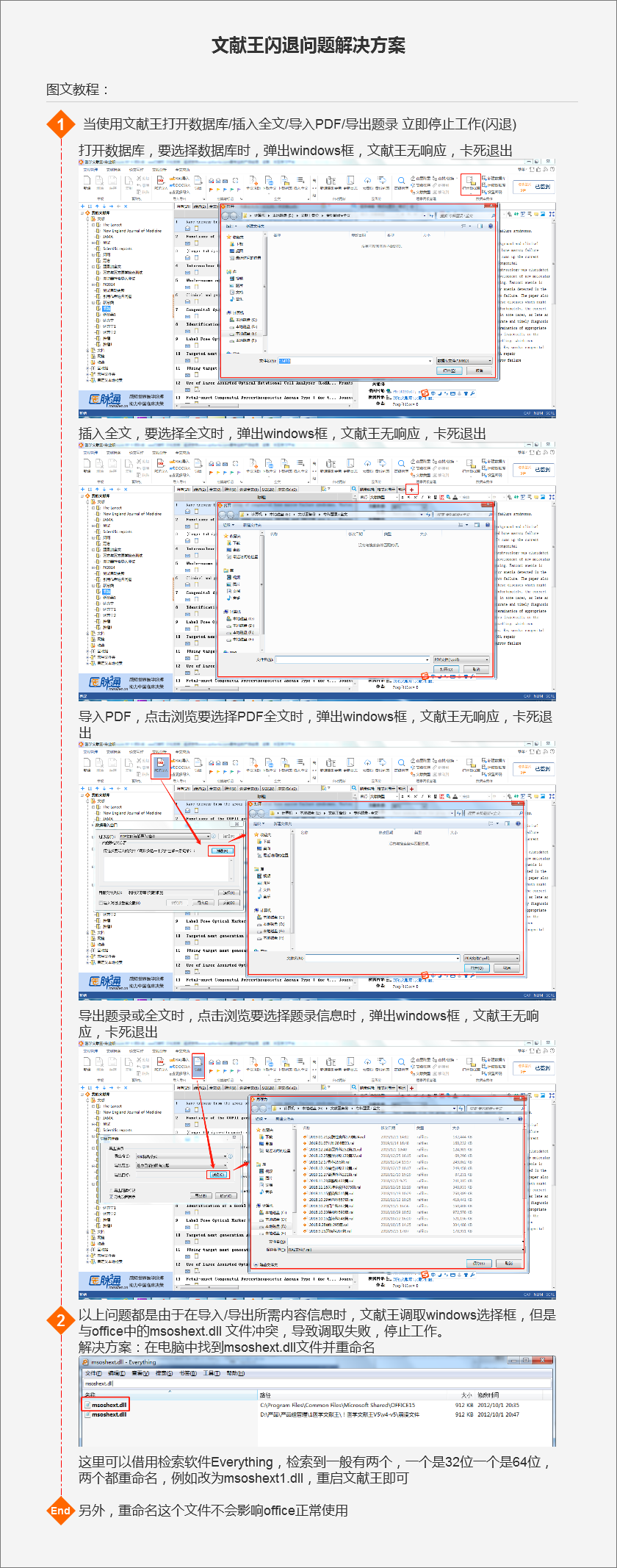The height and width of the screenshot is (1568, 617).
Task: Sort Everything results by 大小 column
Action: (x=466, y=1395)
